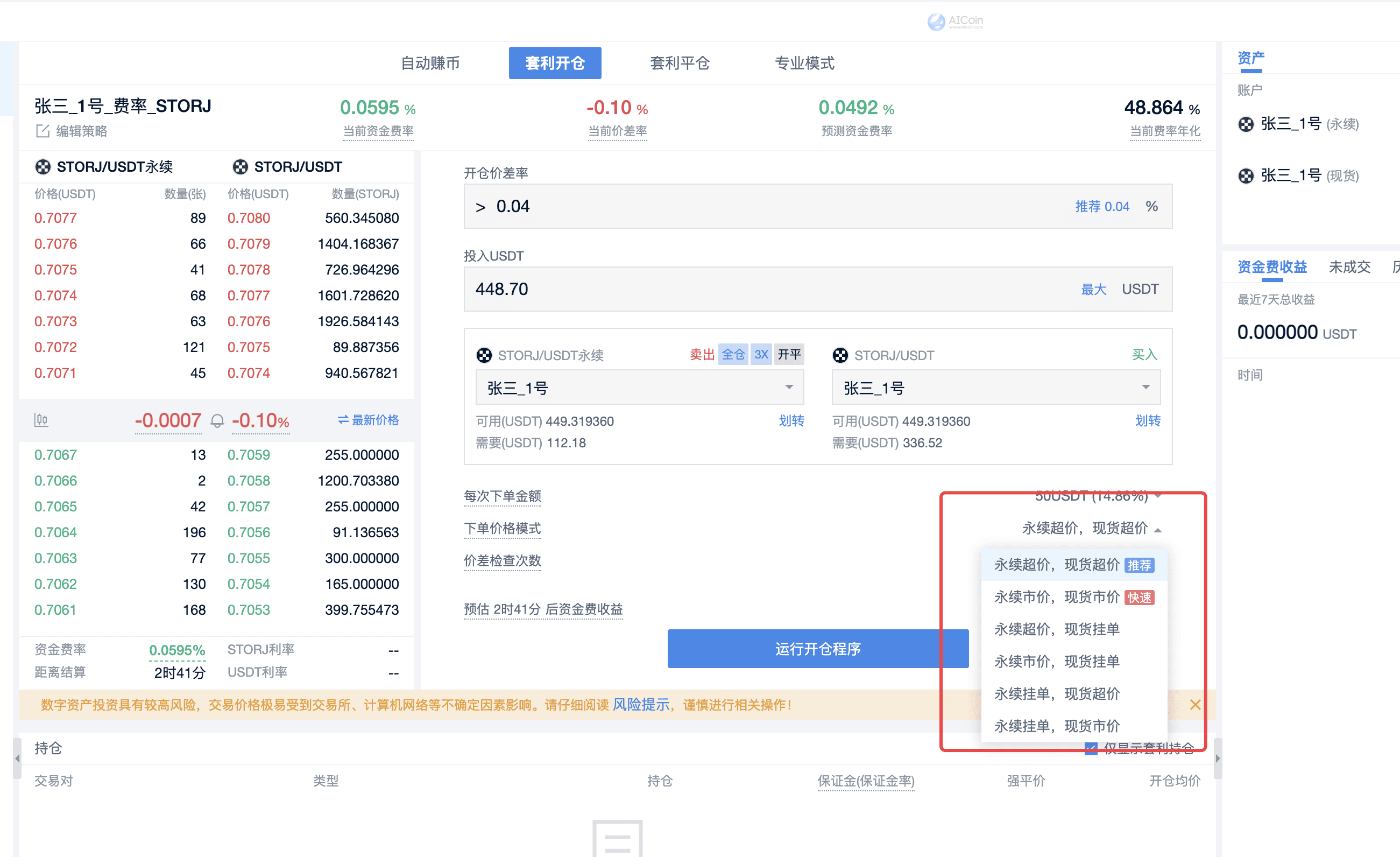Click the edit strategy pencil icon
Screen dimensions: 1400x857
point(43,131)
